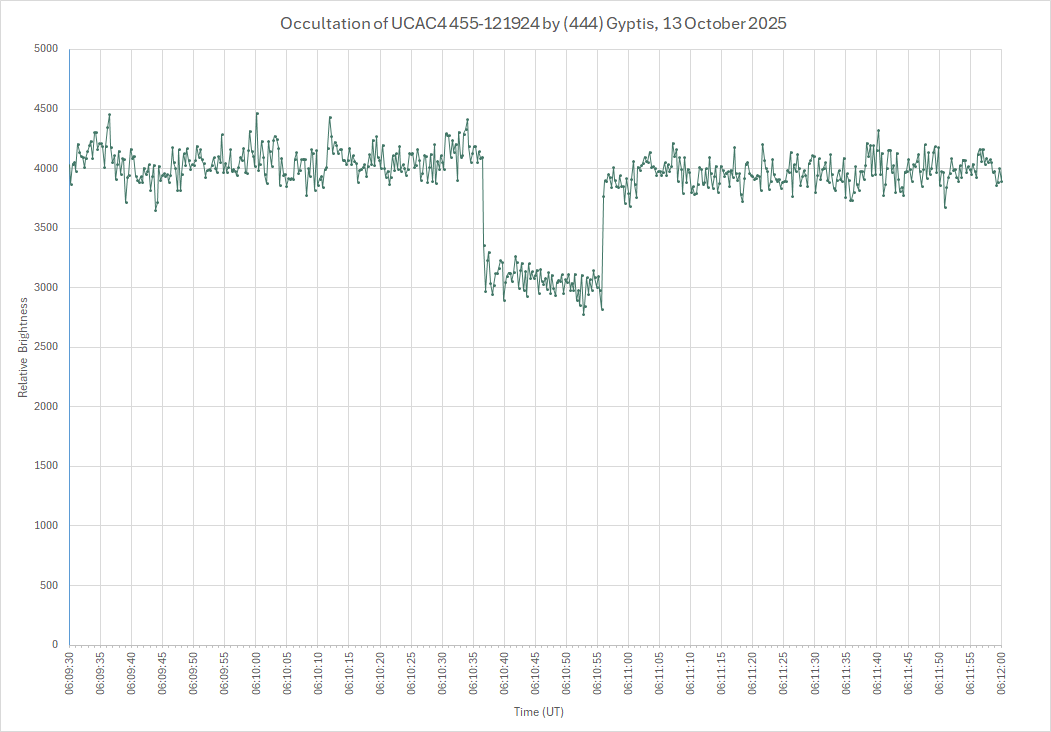The image size is (1051, 732).
Task: Select the 2500 y-axis tick label
Action: pyautogui.click(x=45, y=347)
